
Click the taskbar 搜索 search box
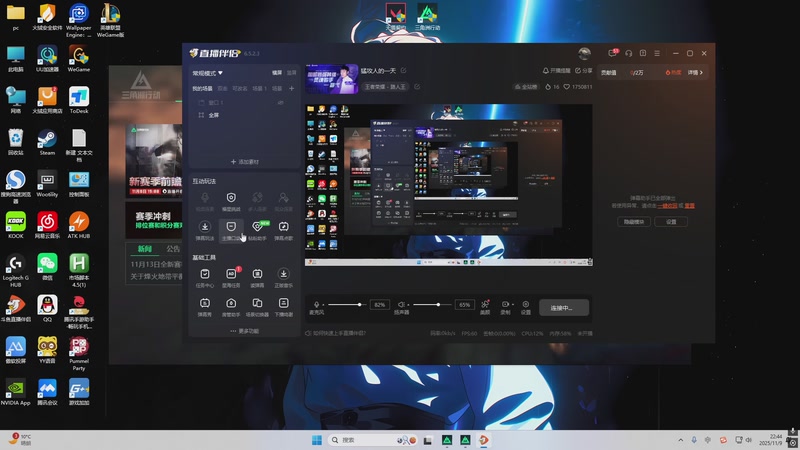[373, 440]
